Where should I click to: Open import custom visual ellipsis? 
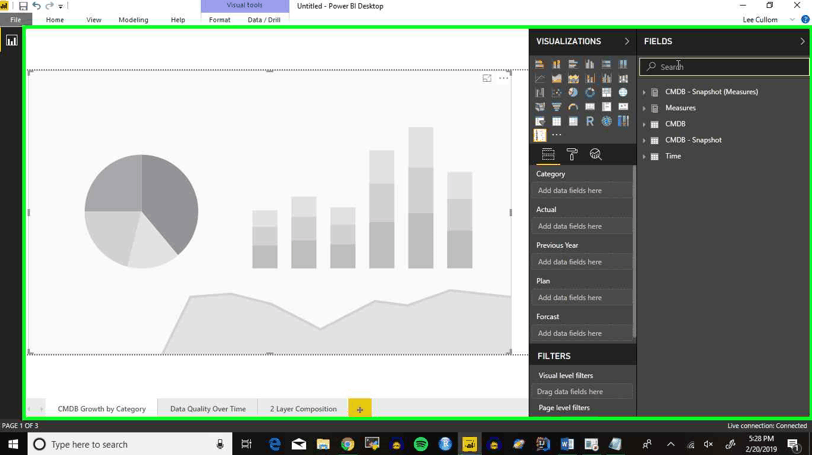(556, 135)
